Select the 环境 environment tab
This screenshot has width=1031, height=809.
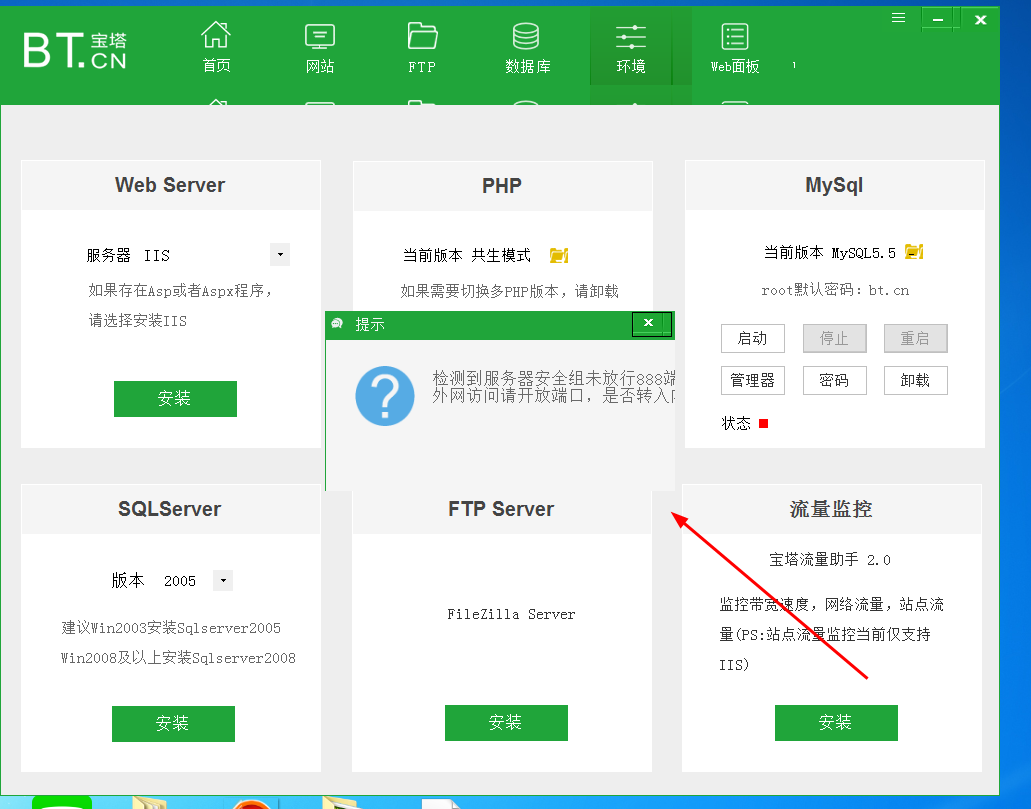pos(631,47)
